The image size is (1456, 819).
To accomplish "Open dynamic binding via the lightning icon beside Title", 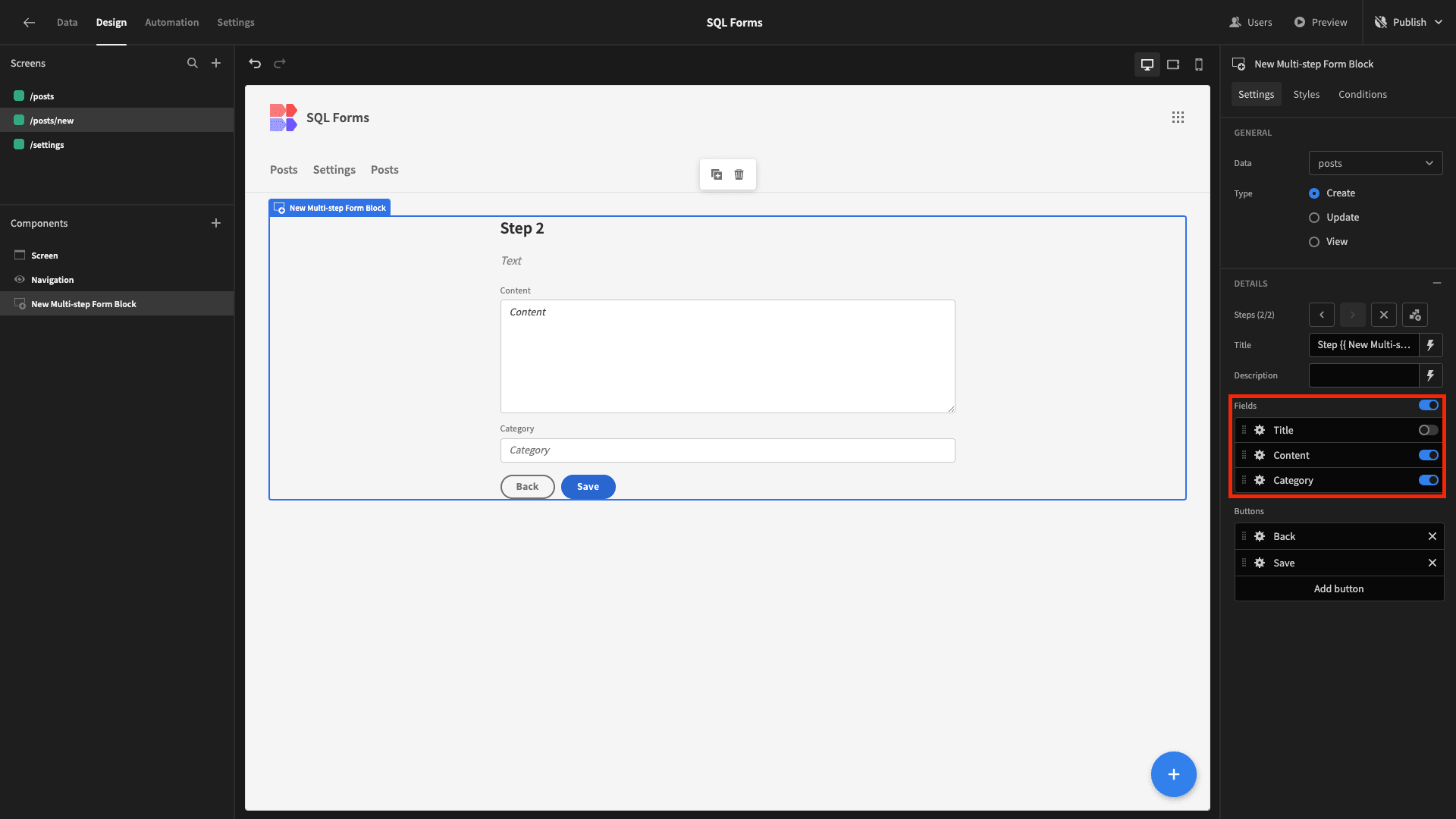I will pos(1431,345).
